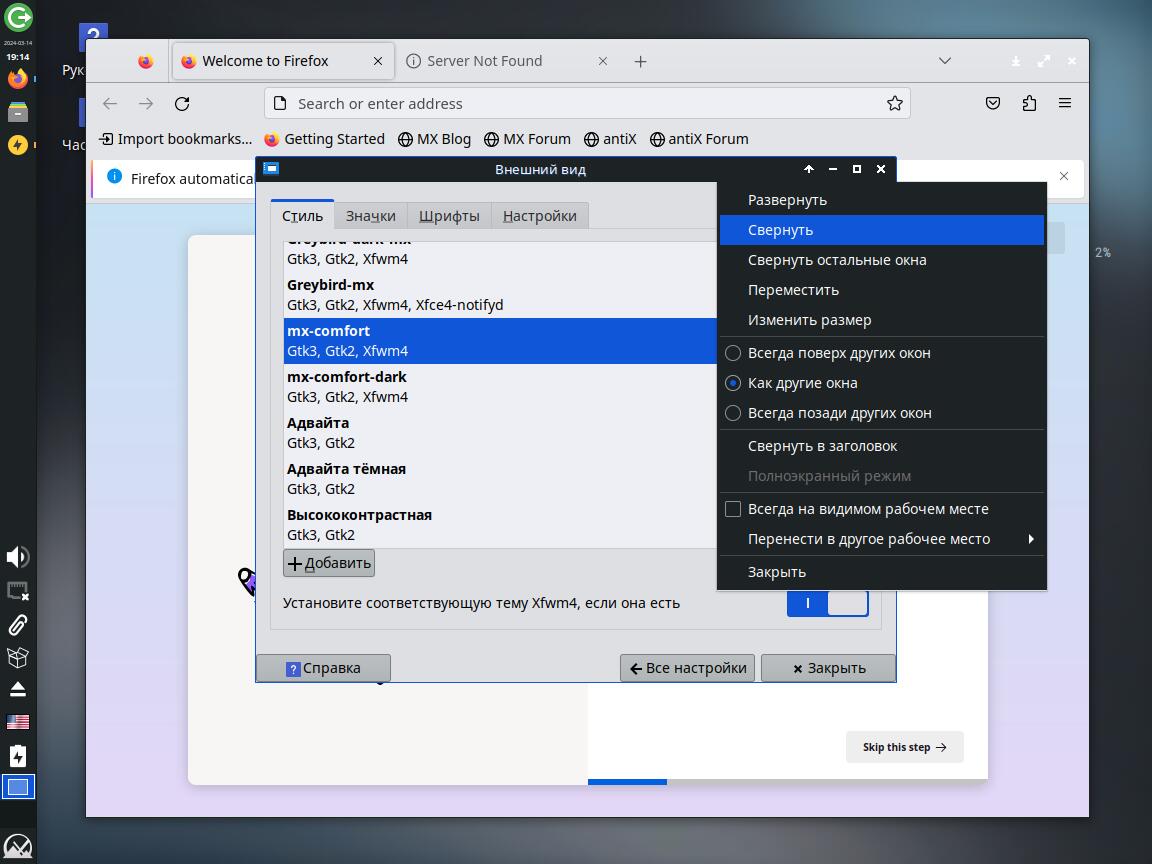
Task: Switch to the Шрифты tab
Action: point(449,216)
